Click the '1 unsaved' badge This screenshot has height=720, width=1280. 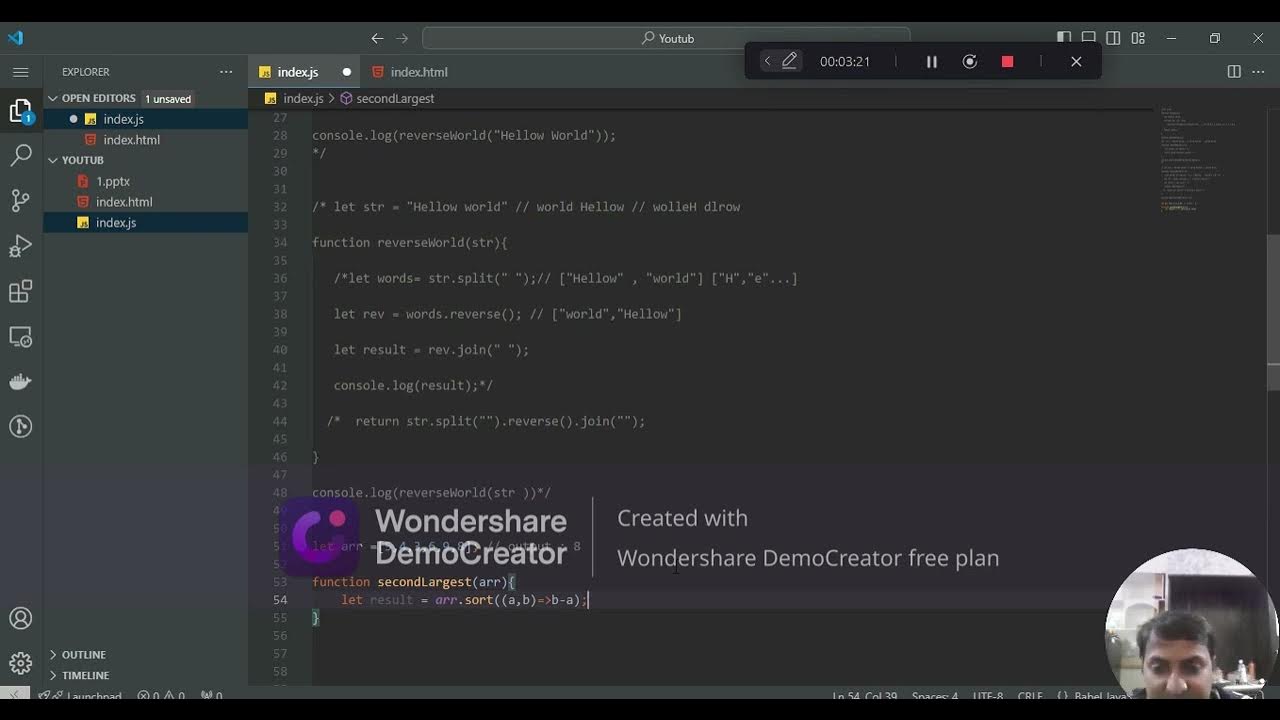coord(168,99)
